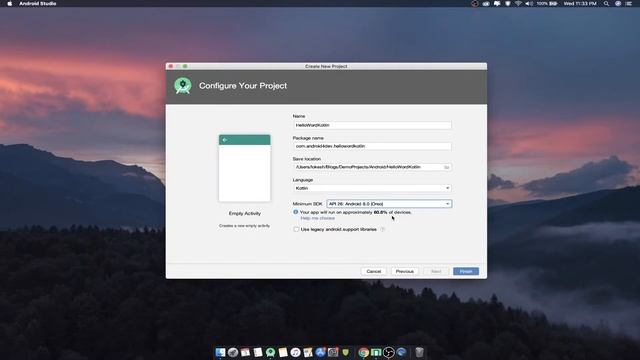This screenshot has height=360, width=640.
Task: Open Calendar app in the dock
Action: 245,352
